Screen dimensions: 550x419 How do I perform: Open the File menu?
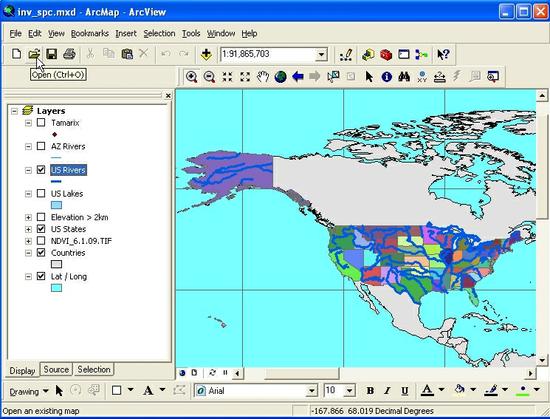coord(15,34)
